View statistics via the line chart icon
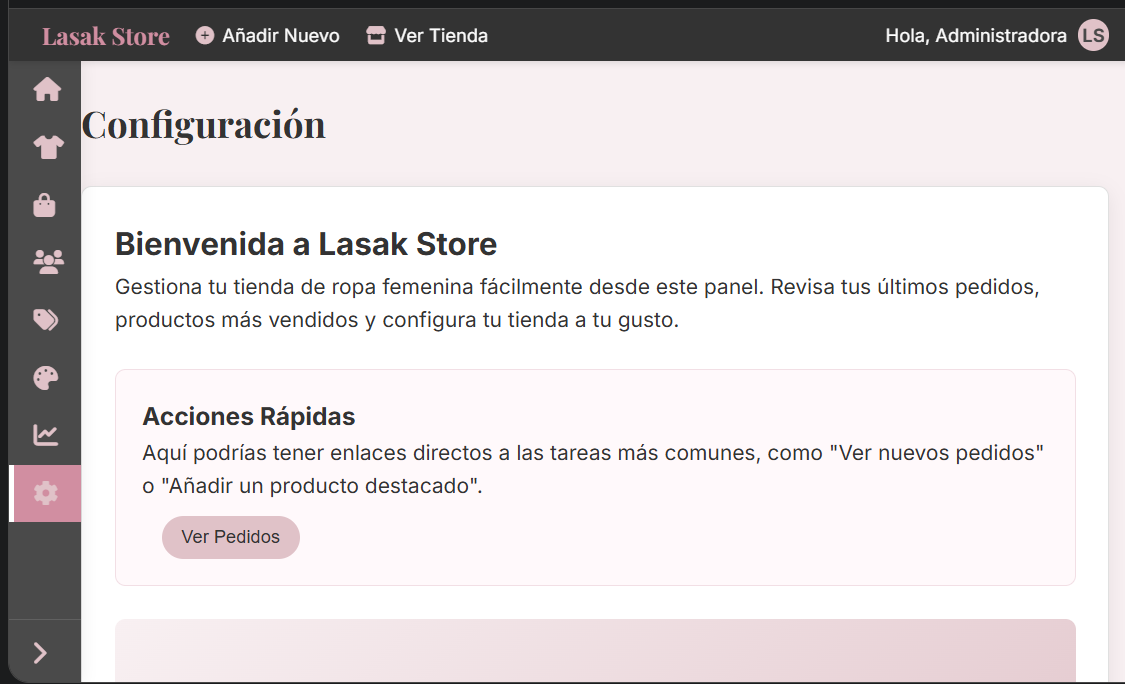Screen dimensions: 1125x684 pyautogui.click(x=46, y=435)
